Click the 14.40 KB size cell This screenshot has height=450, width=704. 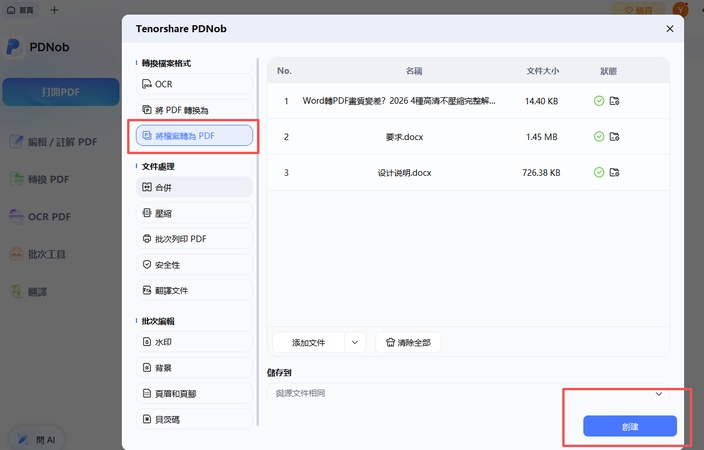(x=541, y=101)
